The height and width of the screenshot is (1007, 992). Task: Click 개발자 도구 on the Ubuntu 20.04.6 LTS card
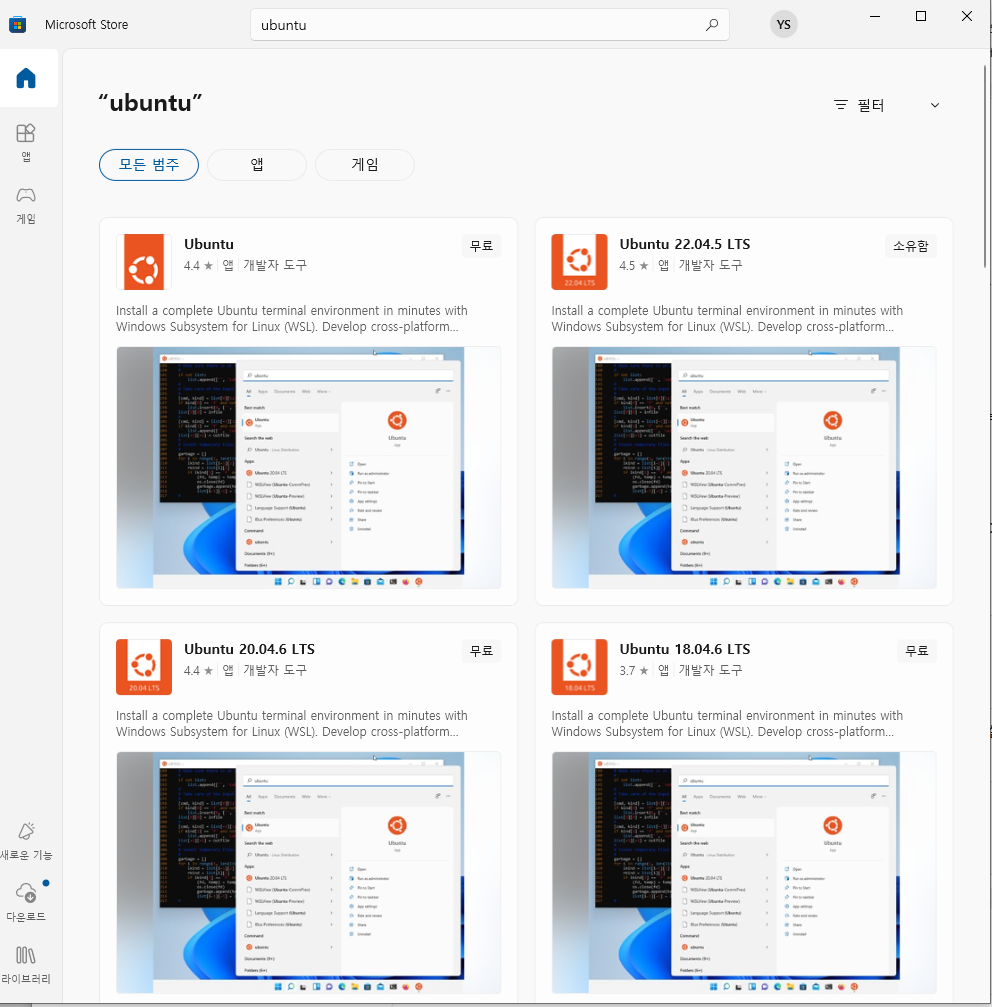click(275, 670)
